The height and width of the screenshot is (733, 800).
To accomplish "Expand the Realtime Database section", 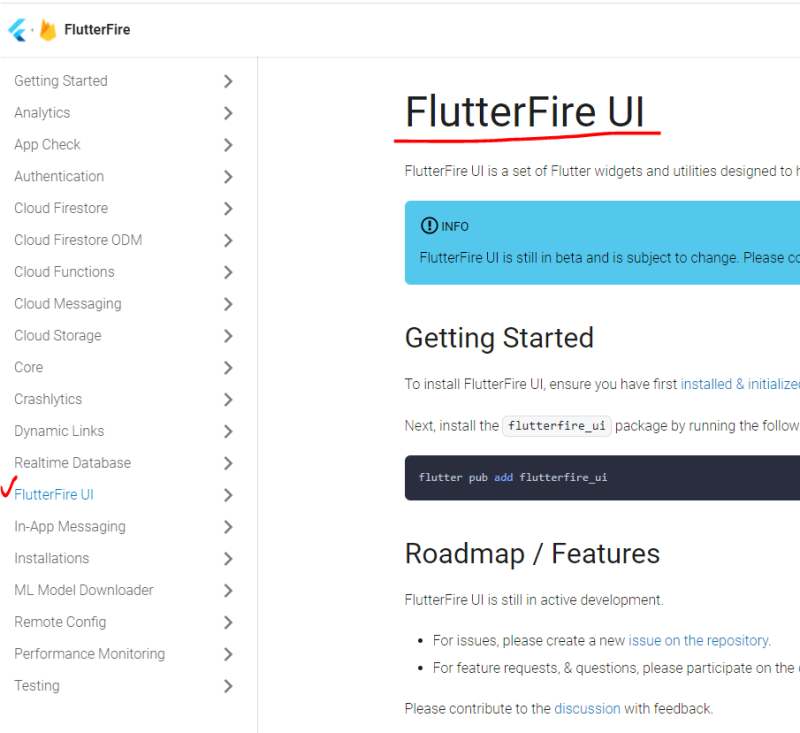I will click(x=228, y=462).
